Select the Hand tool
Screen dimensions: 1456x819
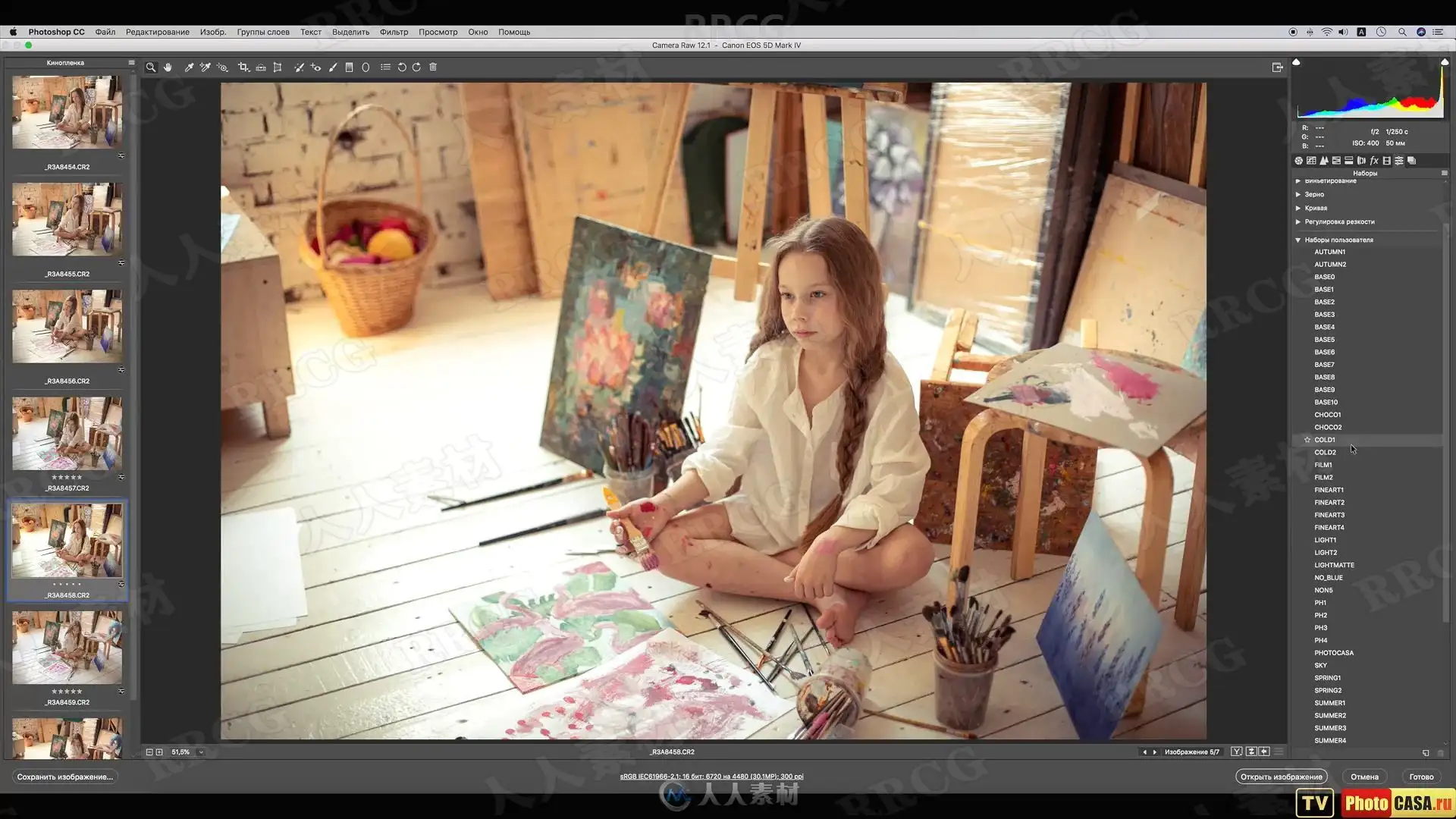point(168,67)
